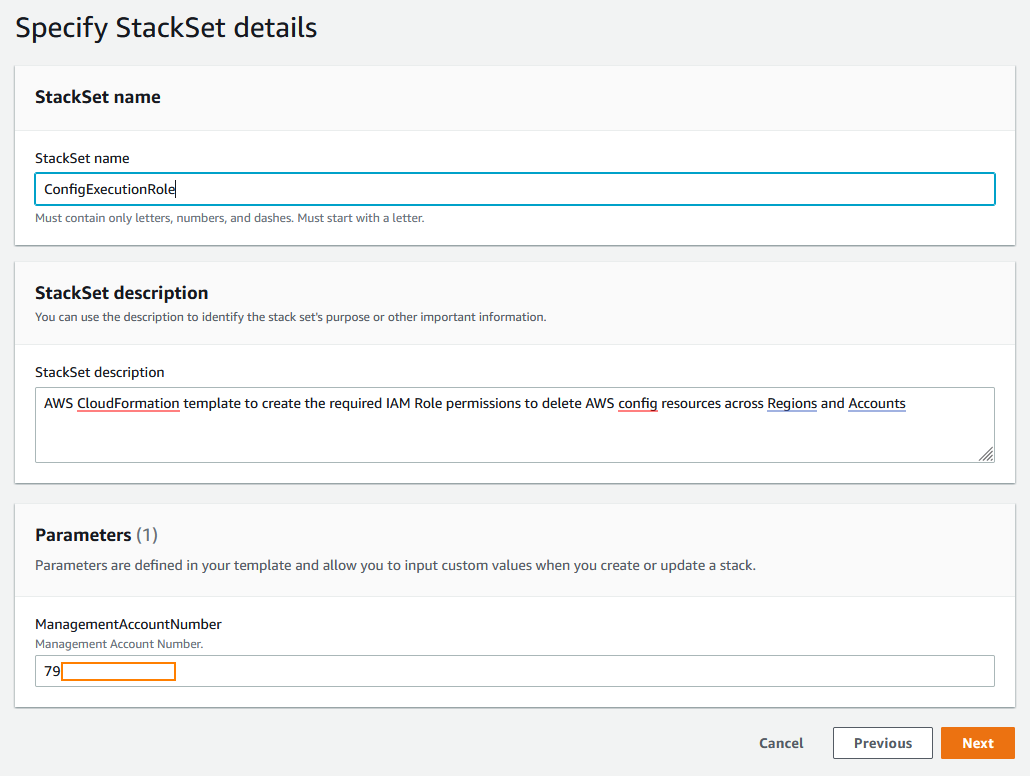Click the Specify StackSet details page title
Viewport: 1030px width, 776px height.
point(165,27)
